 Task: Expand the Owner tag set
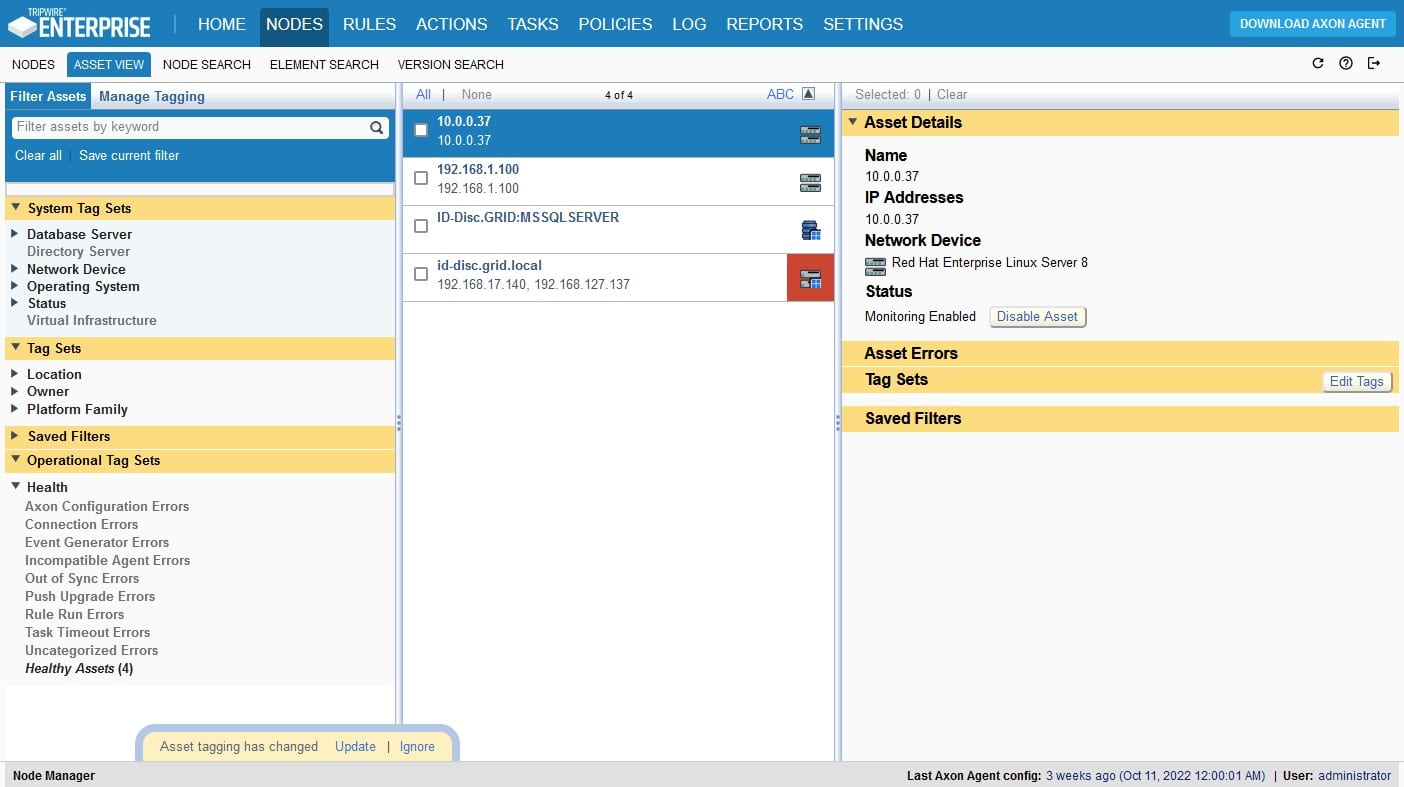pyautogui.click(x=15, y=391)
